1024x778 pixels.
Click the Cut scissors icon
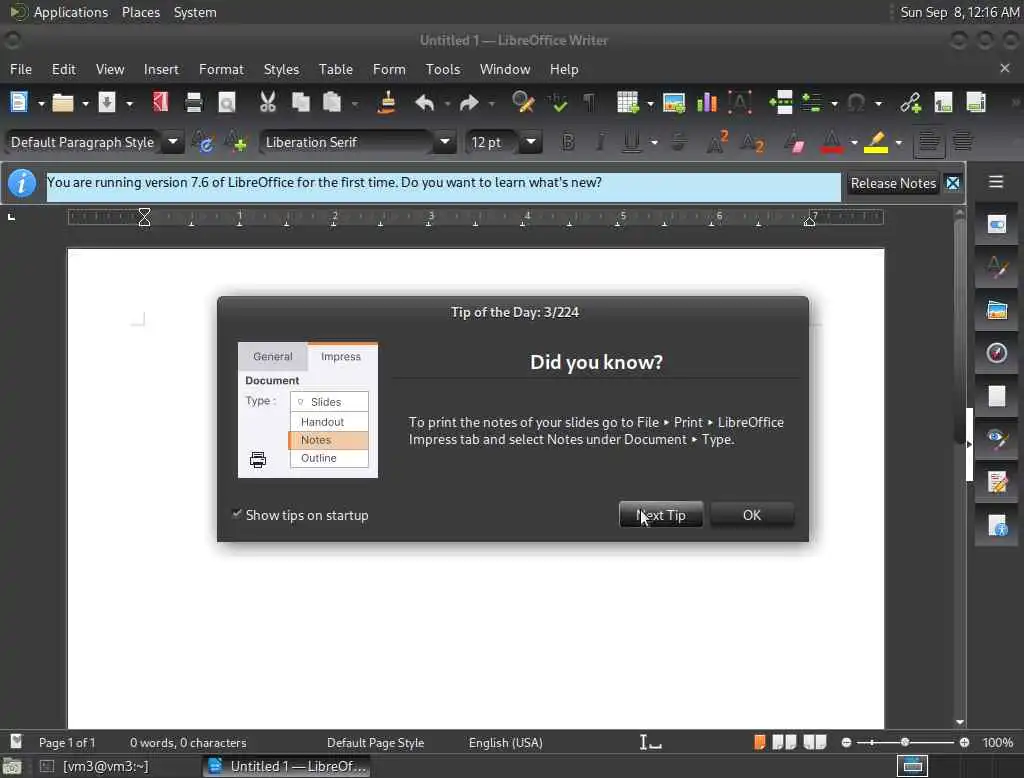[x=268, y=103]
